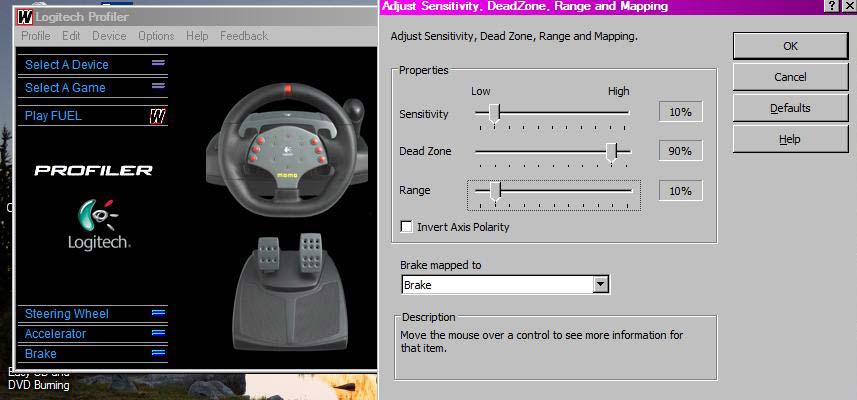Click the Steering Wheel menu lines icon
This screenshot has height=400, width=857.
click(159, 313)
